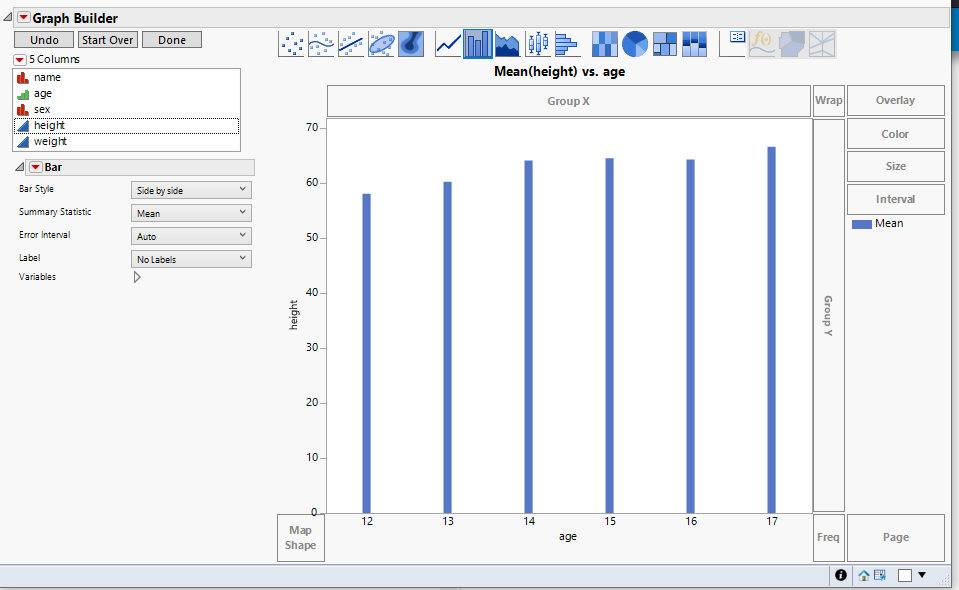Open the Summary Statistic dropdown

point(190,212)
